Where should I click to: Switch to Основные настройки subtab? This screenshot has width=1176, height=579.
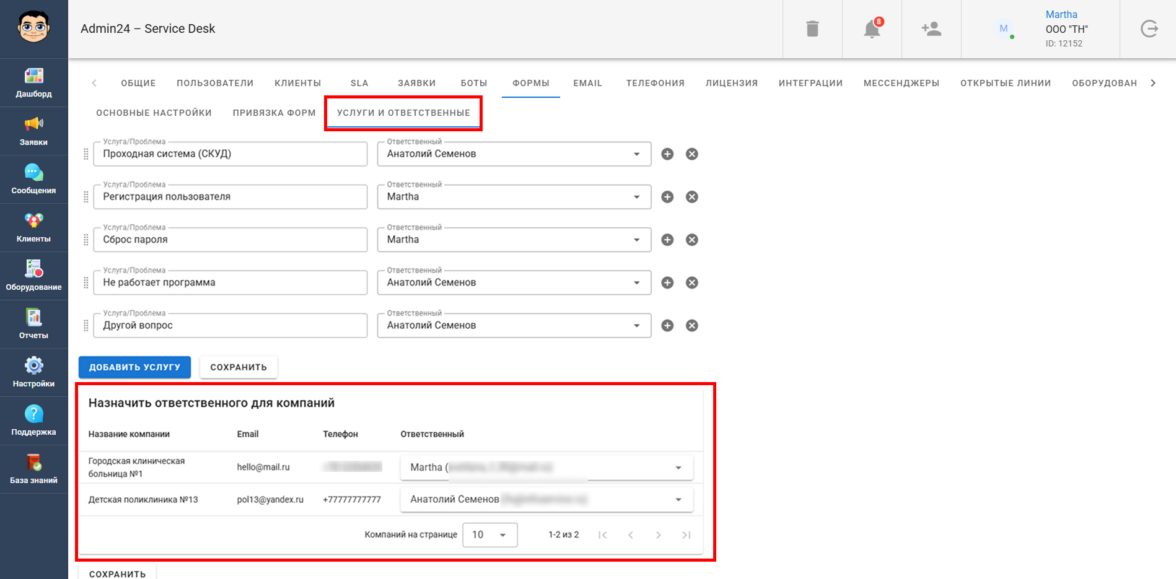pyautogui.click(x=154, y=113)
